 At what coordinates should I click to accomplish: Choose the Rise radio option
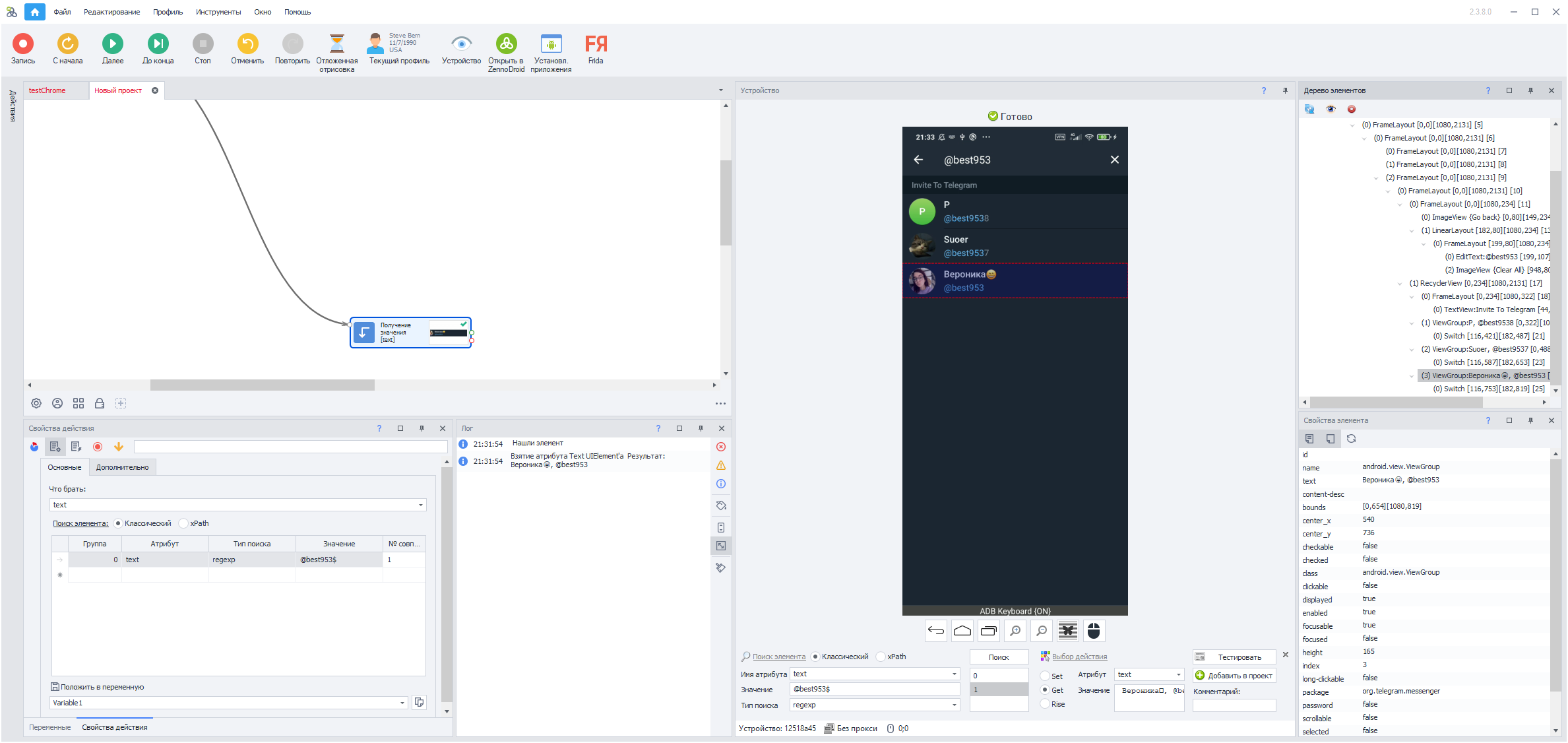tap(1045, 704)
